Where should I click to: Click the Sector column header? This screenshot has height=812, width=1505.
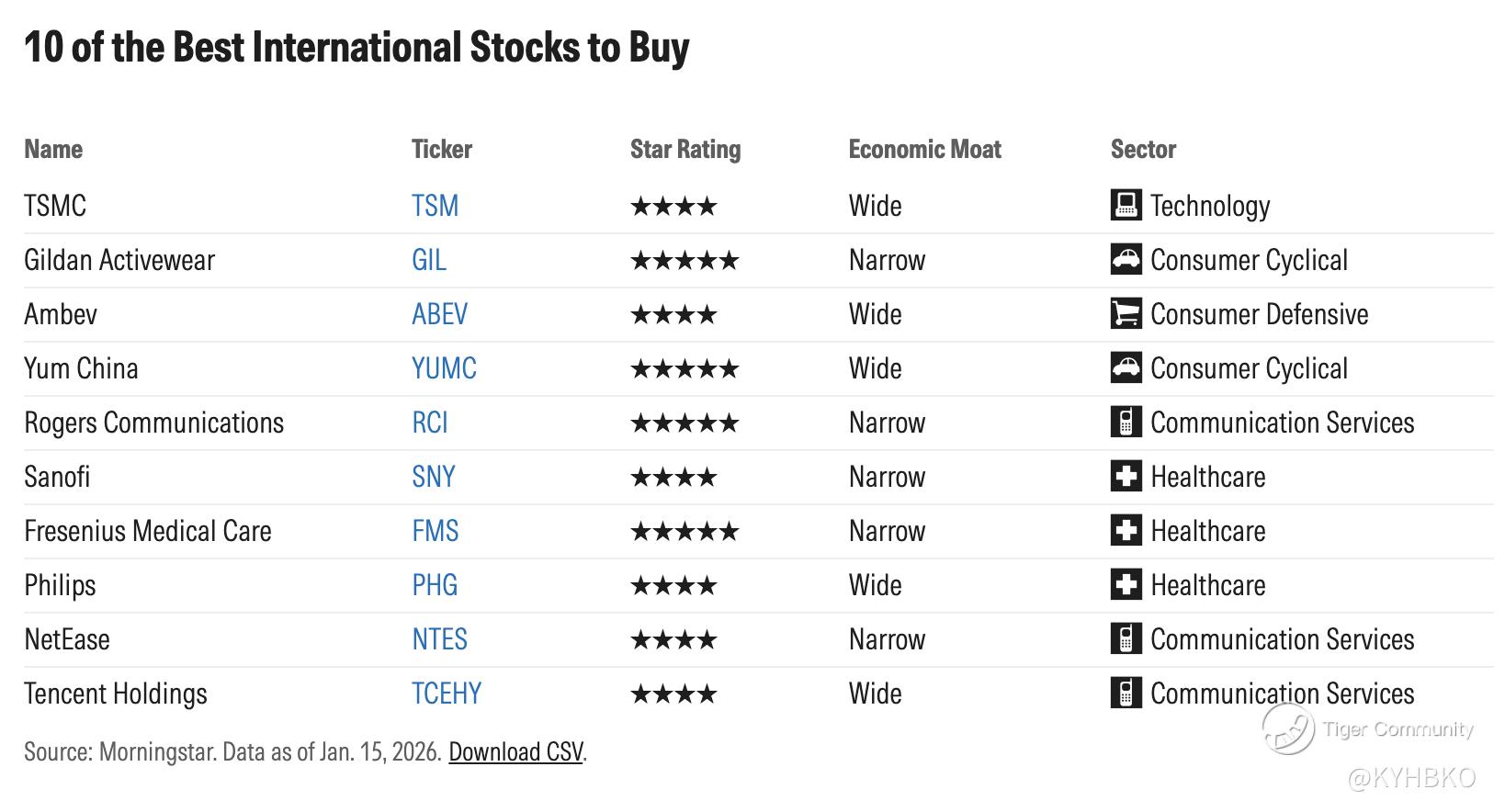pyautogui.click(x=1143, y=150)
